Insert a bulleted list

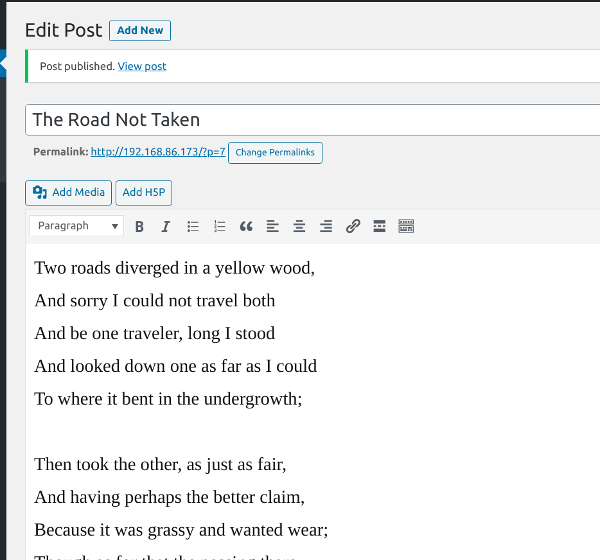point(193,227)
